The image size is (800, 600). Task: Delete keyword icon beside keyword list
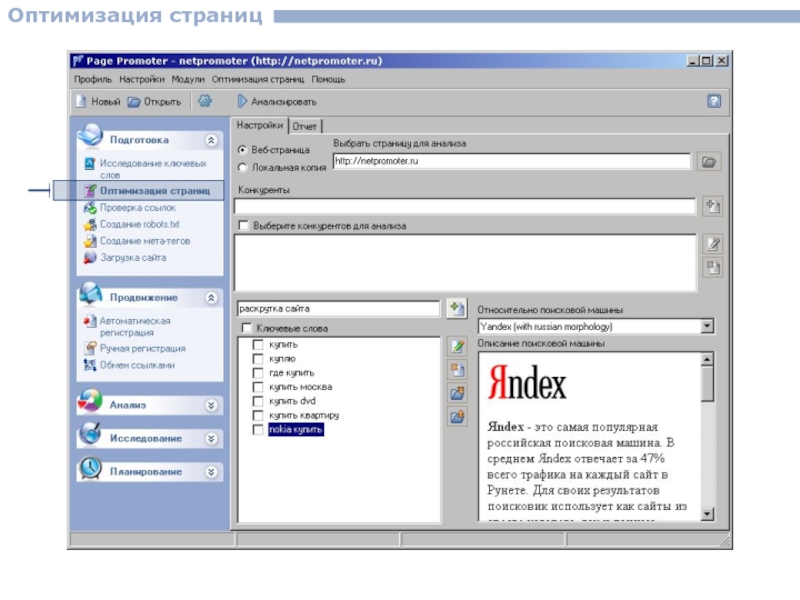coord(457,369)
